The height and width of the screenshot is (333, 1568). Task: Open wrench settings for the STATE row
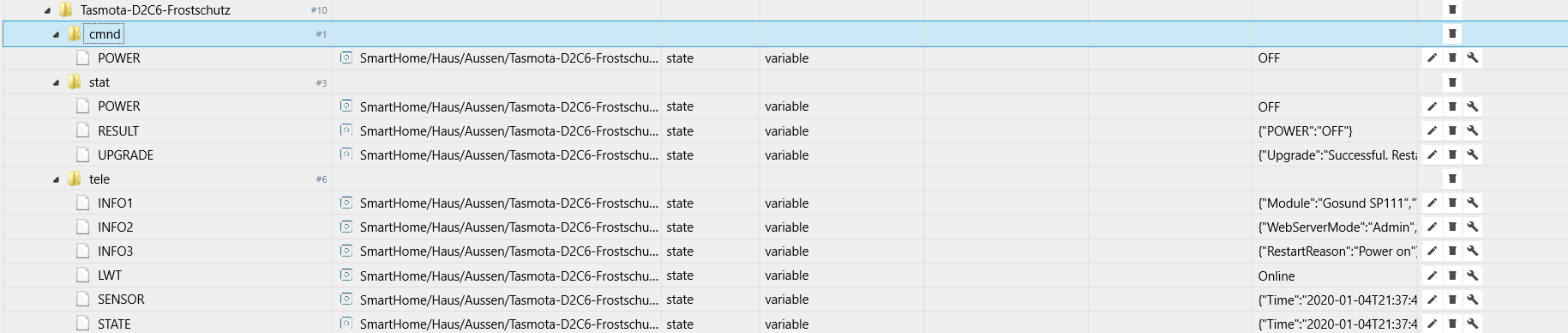pyautogui.click(x=1472, y=324)
